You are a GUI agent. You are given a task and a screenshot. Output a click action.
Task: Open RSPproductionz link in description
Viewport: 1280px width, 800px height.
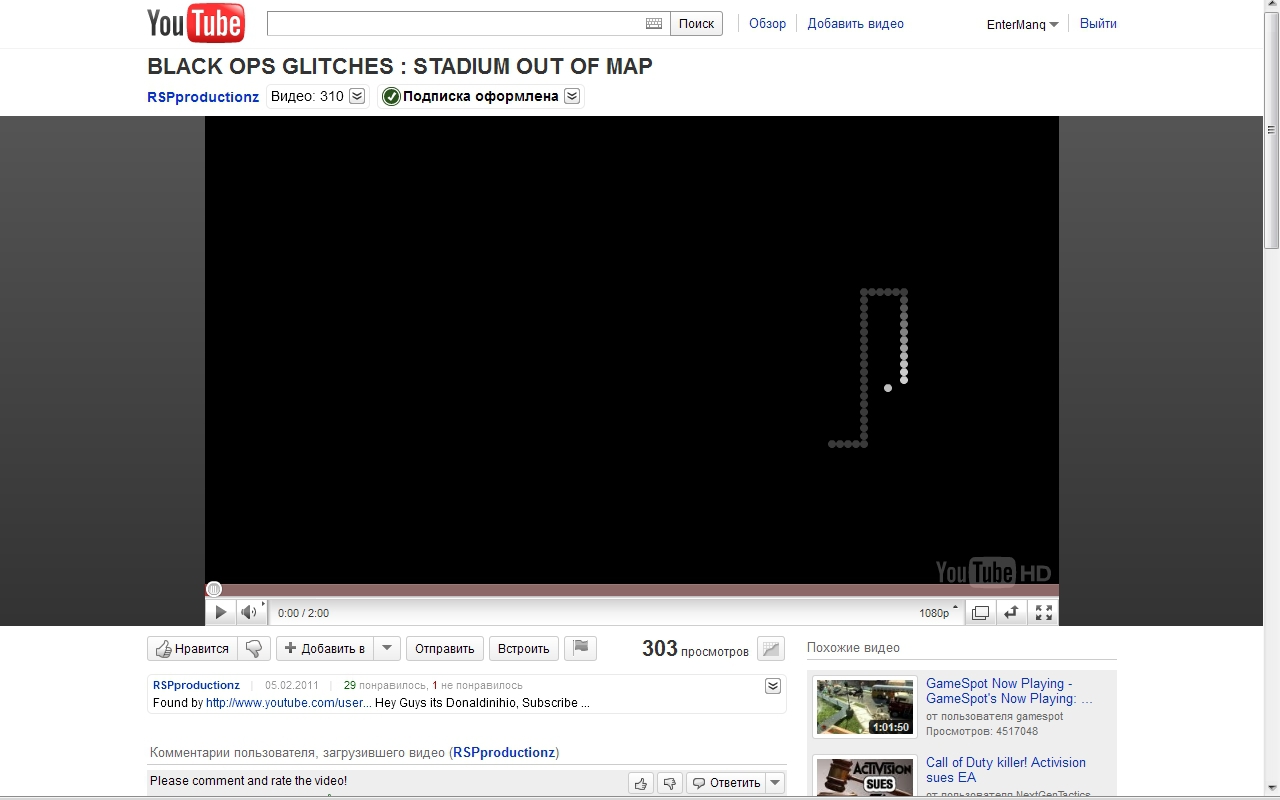tap(196, 686)
